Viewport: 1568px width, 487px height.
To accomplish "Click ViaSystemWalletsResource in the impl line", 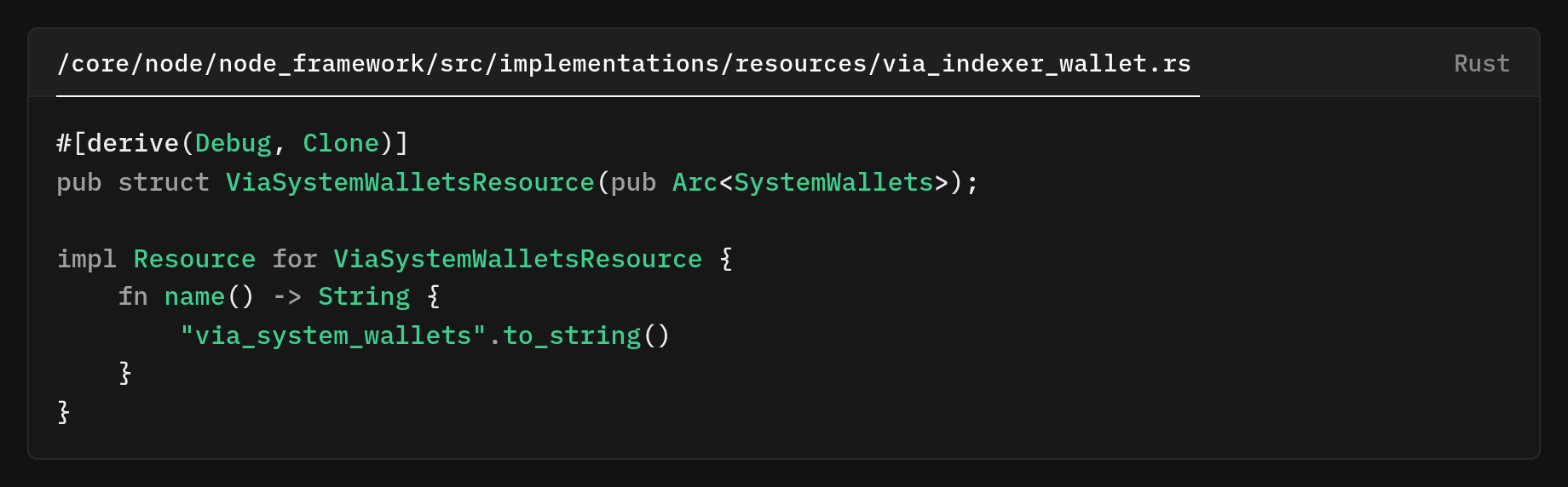I will pyautogui.click(x=517, y=259).
